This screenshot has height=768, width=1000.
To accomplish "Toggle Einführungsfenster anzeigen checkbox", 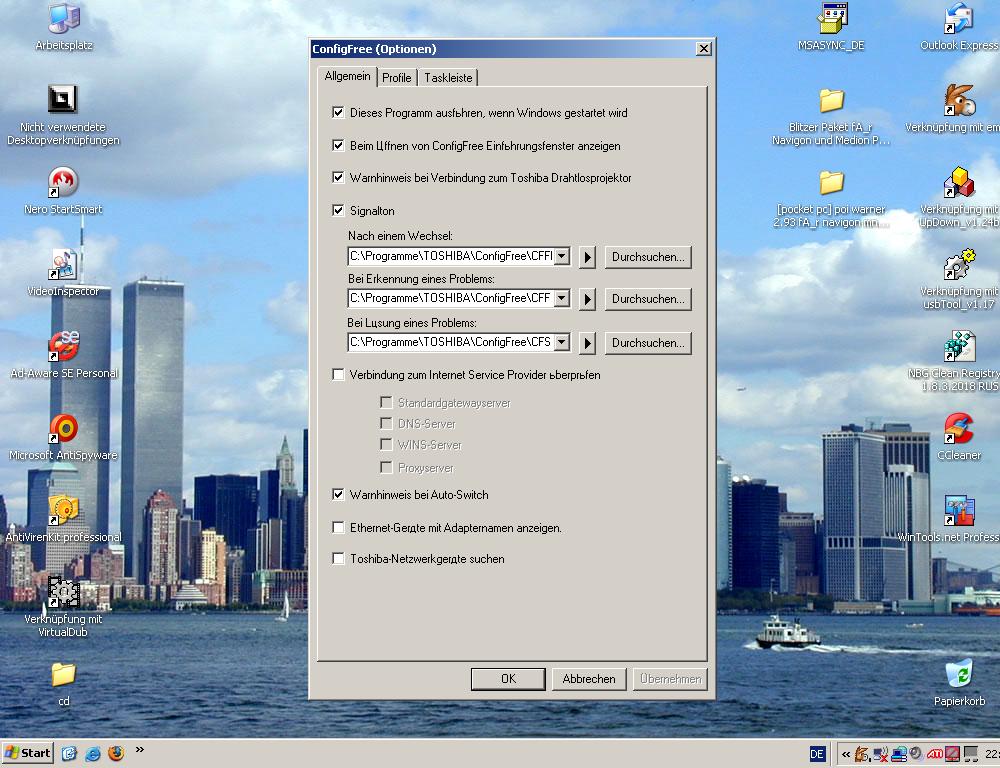I will click(339, 145).
